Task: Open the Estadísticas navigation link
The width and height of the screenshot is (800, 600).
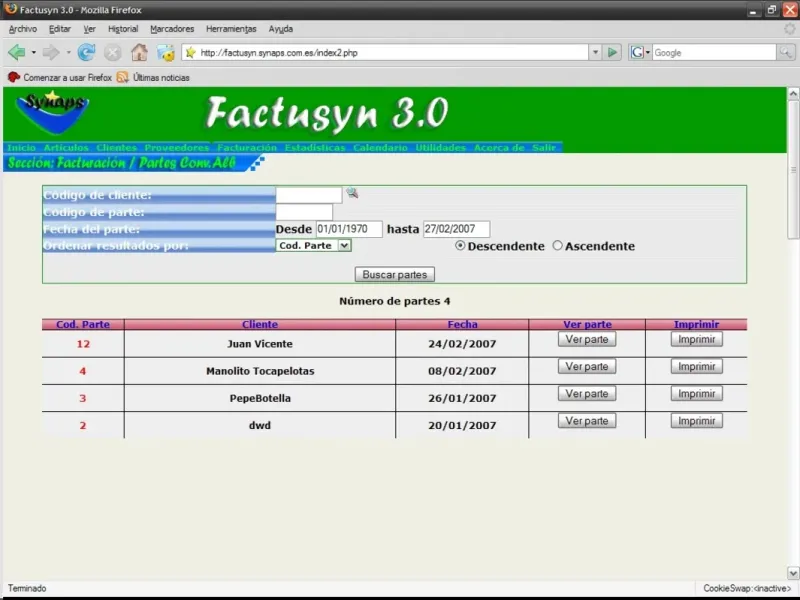Action: [315, 147]
